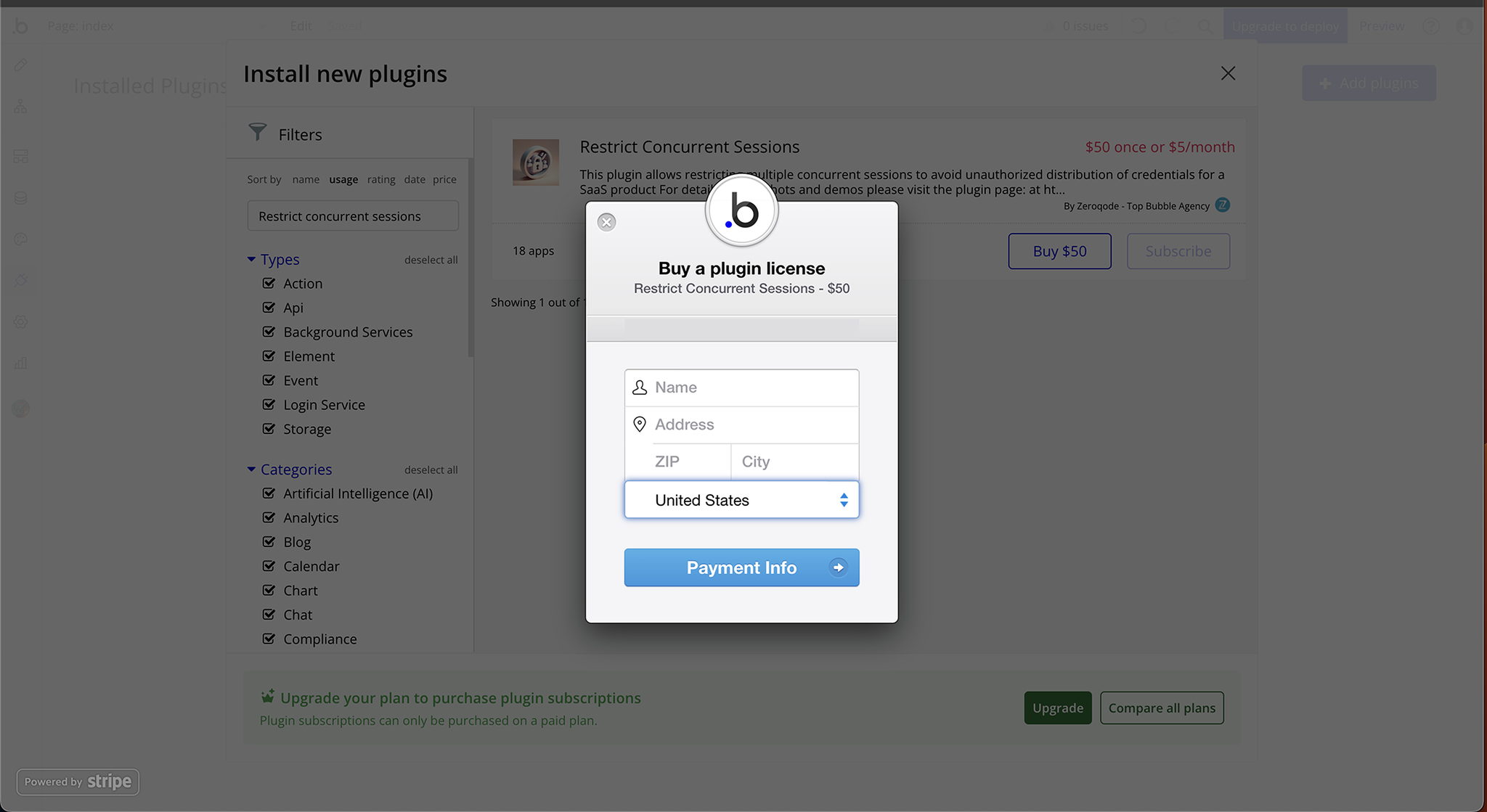Open the Data tab database icon
The height and width of the screenshot is (812, 1487).
(x=21, y=198)
